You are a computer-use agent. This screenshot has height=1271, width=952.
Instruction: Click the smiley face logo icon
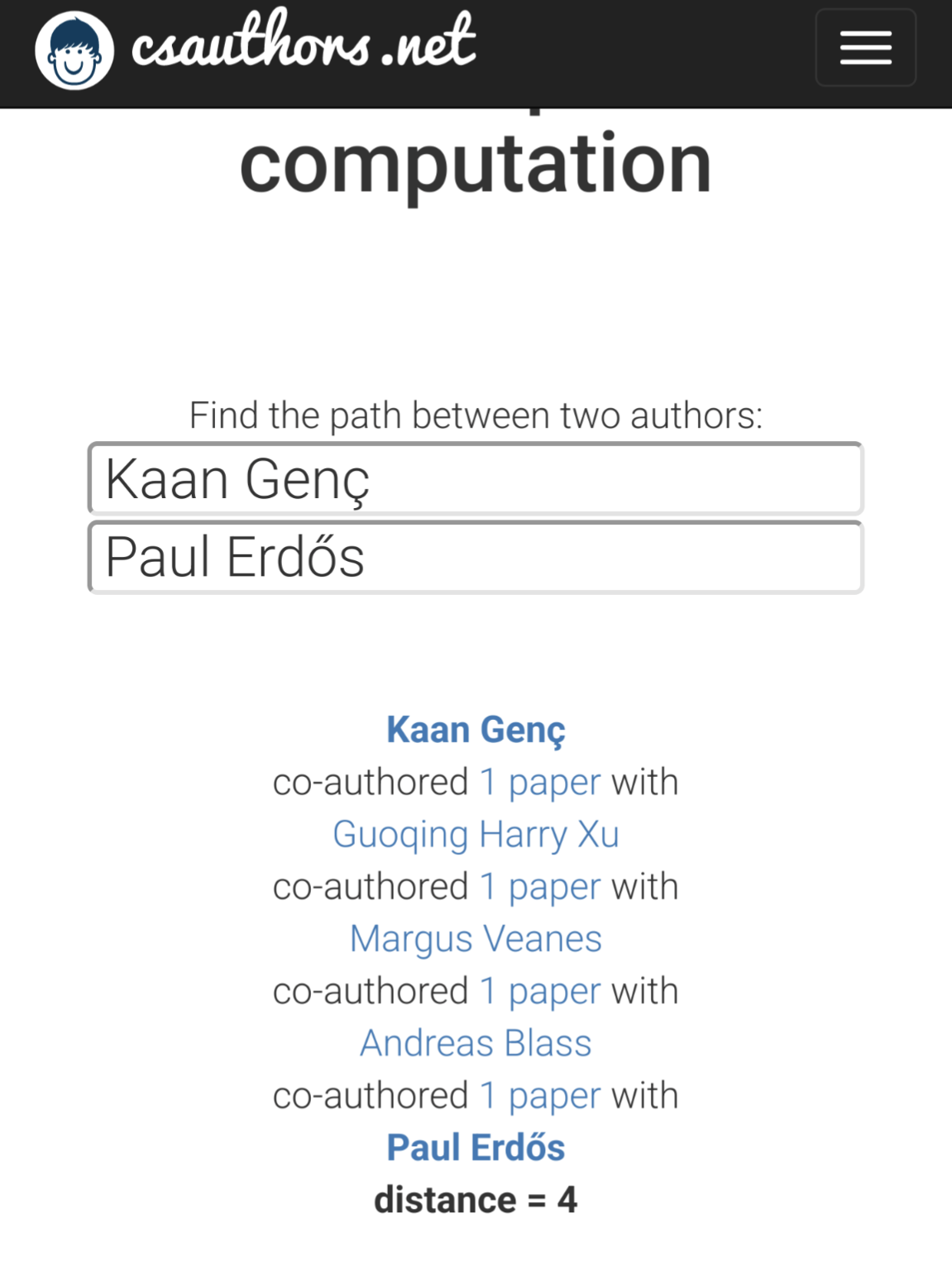tap(74, 50)
